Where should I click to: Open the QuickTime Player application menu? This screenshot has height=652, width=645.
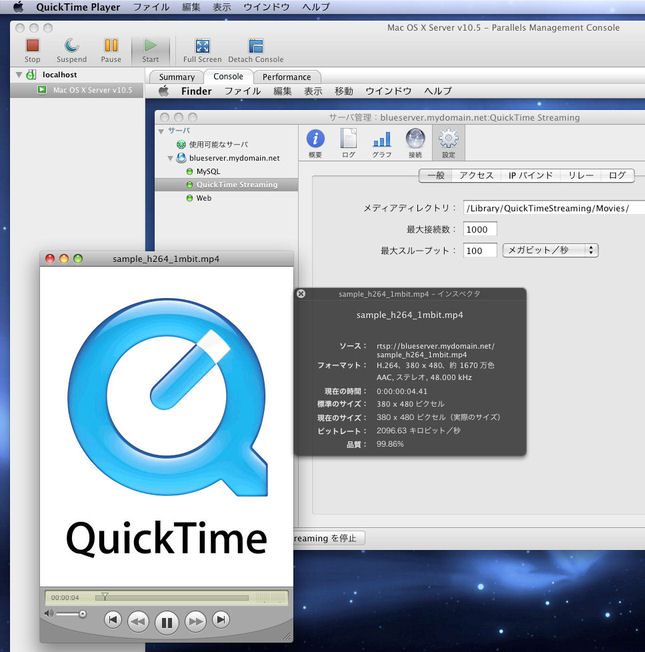(78, 7)
